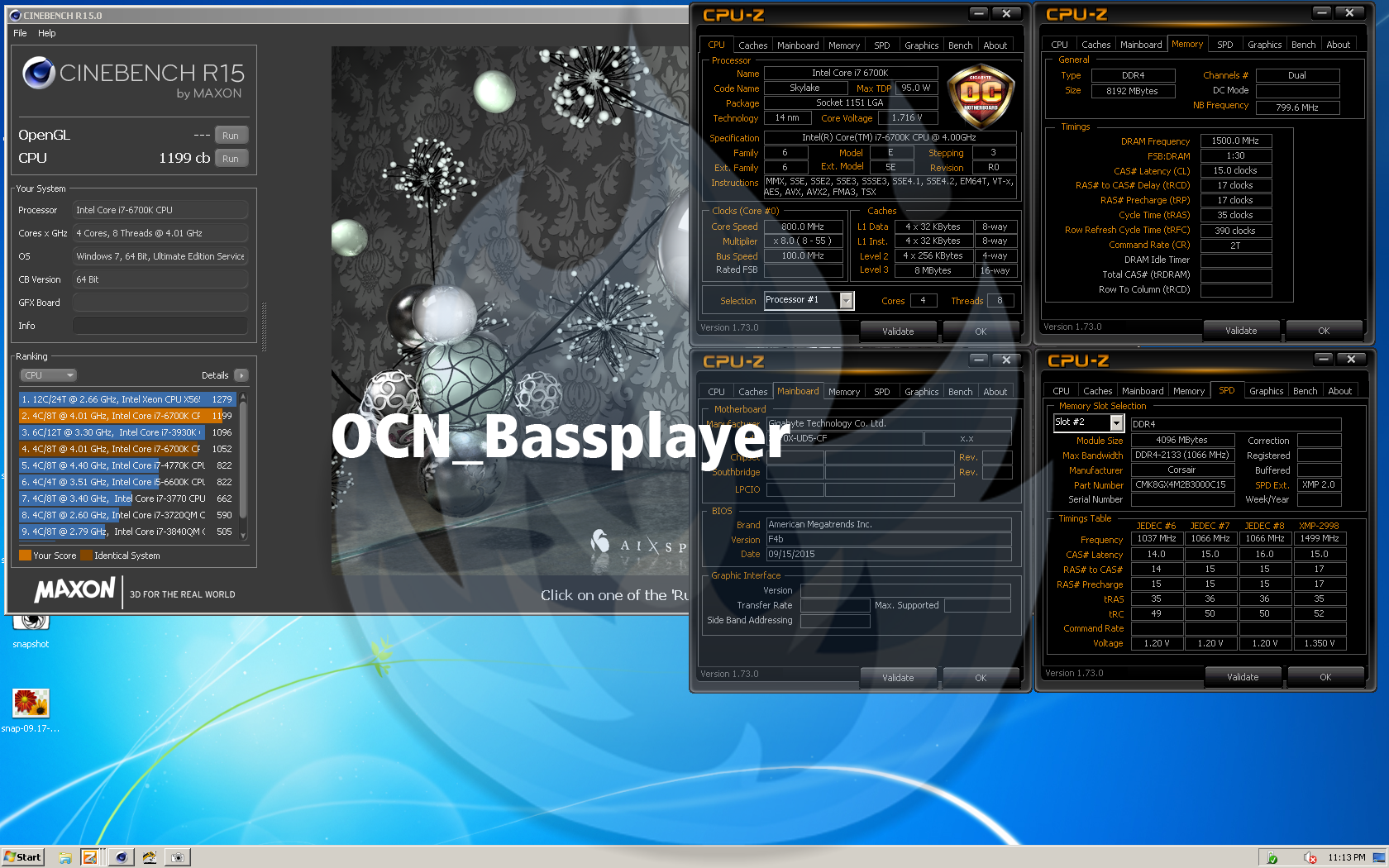This screenshot has height=868, width=1389.
Task: Open Bench tab in top-left CPU-Z window
Action: [960, 45]
